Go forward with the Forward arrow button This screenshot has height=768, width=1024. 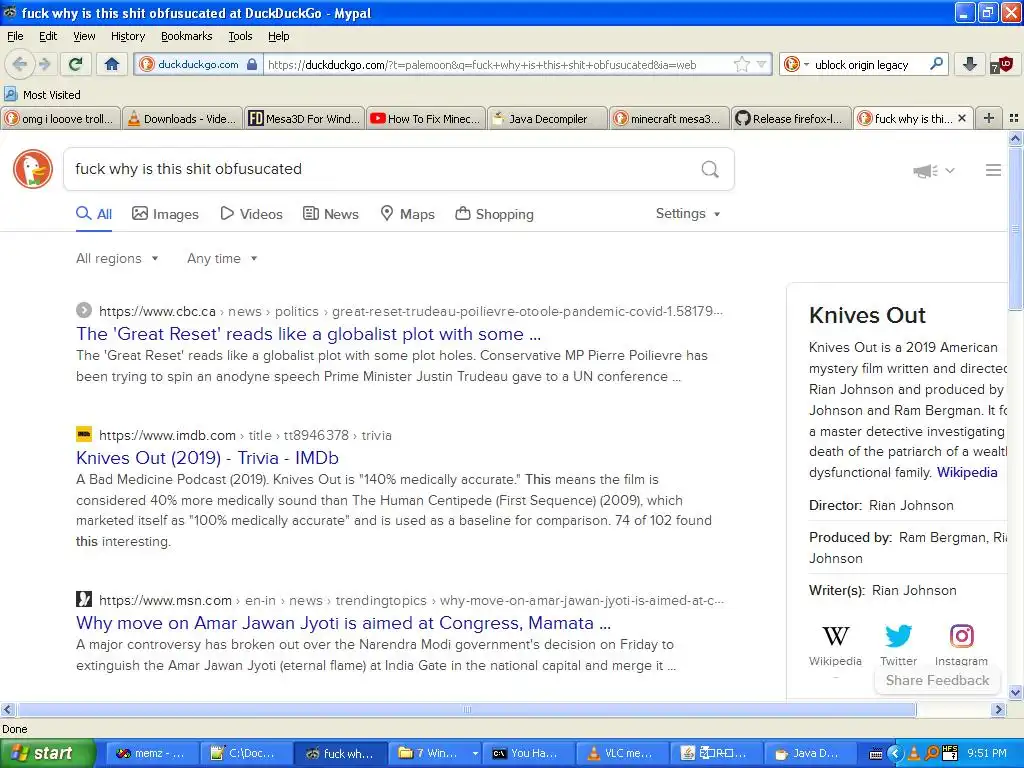click(x=44, y=64)
